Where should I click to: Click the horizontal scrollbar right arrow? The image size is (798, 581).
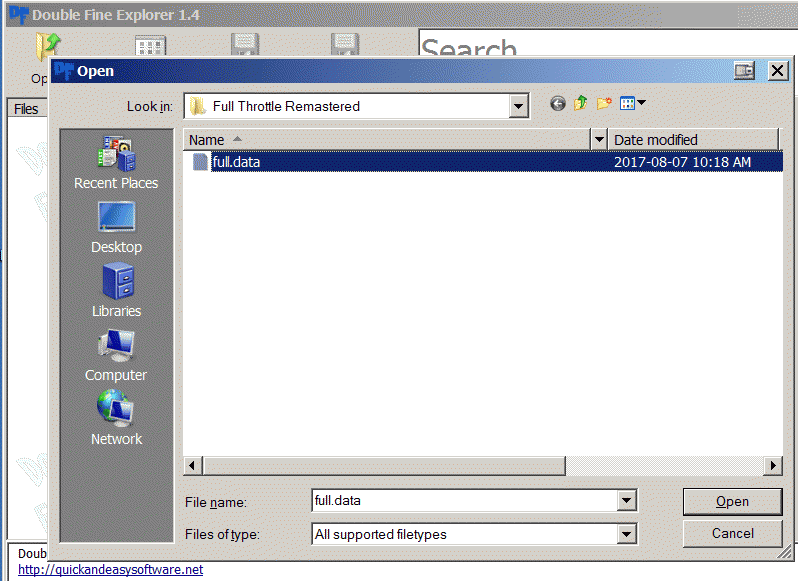(x=773, y=466)
